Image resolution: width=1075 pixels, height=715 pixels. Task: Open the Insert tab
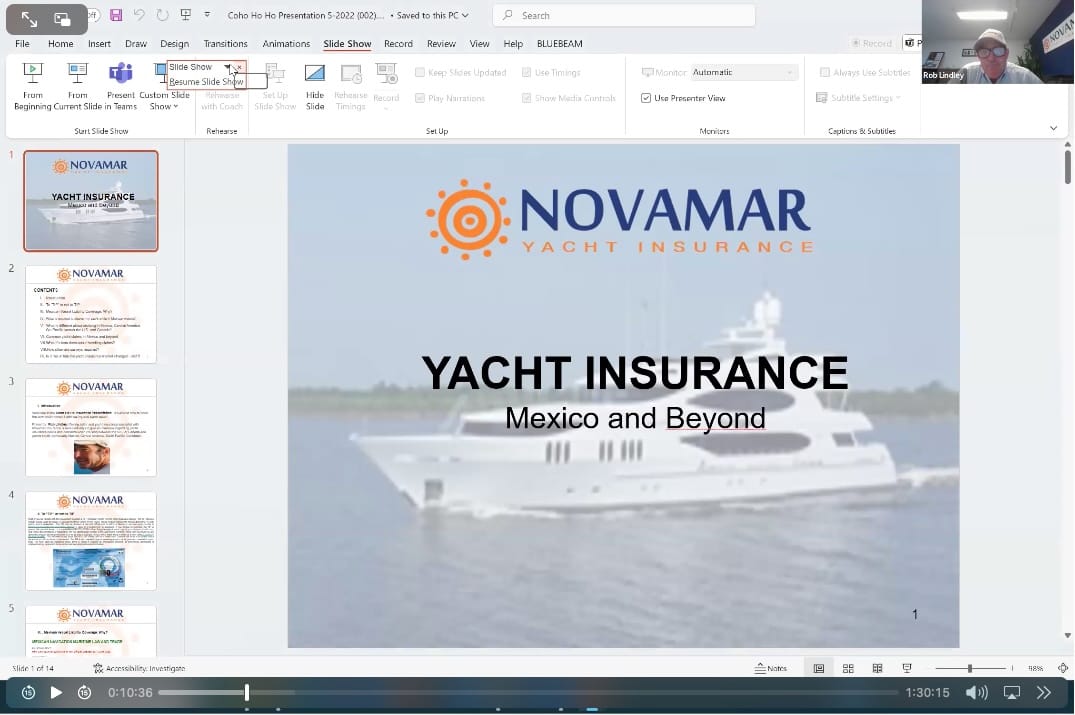click(99, 43)
